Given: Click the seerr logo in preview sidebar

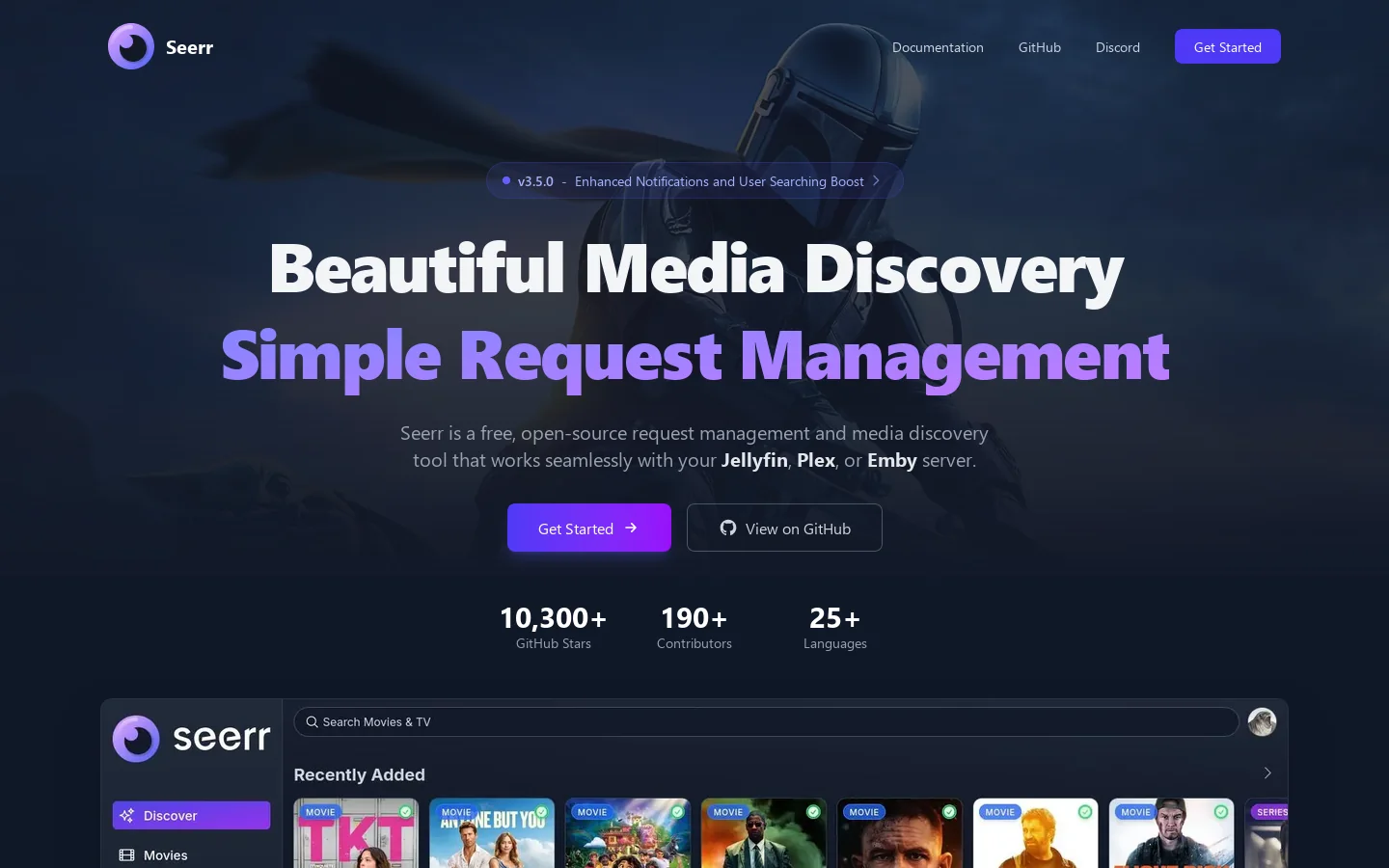Looking at the screenshot, I should click(x=191, y=739).
